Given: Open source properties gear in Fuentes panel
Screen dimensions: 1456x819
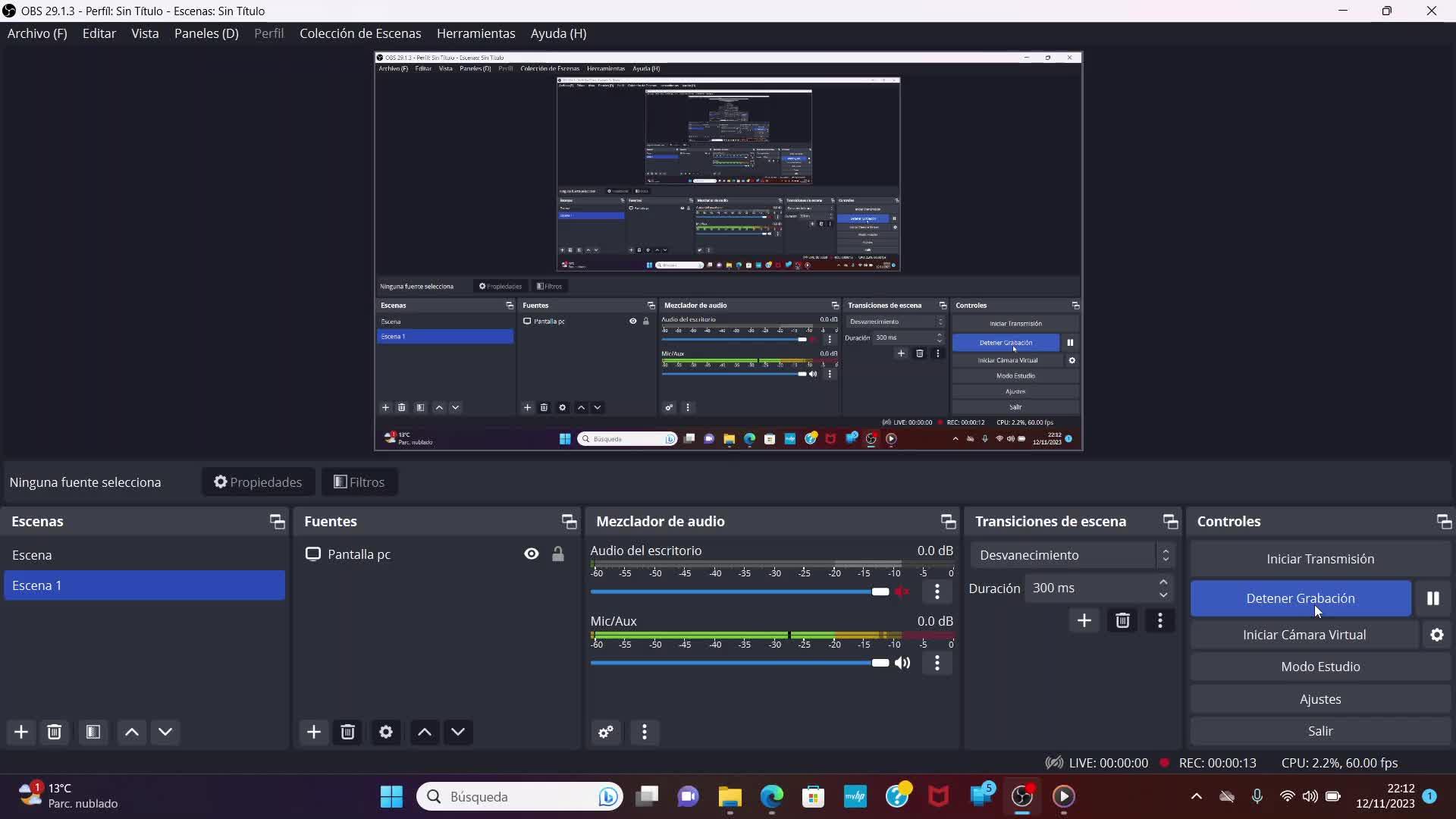Looking at the screenshot, I should click(x=385, y=732).
